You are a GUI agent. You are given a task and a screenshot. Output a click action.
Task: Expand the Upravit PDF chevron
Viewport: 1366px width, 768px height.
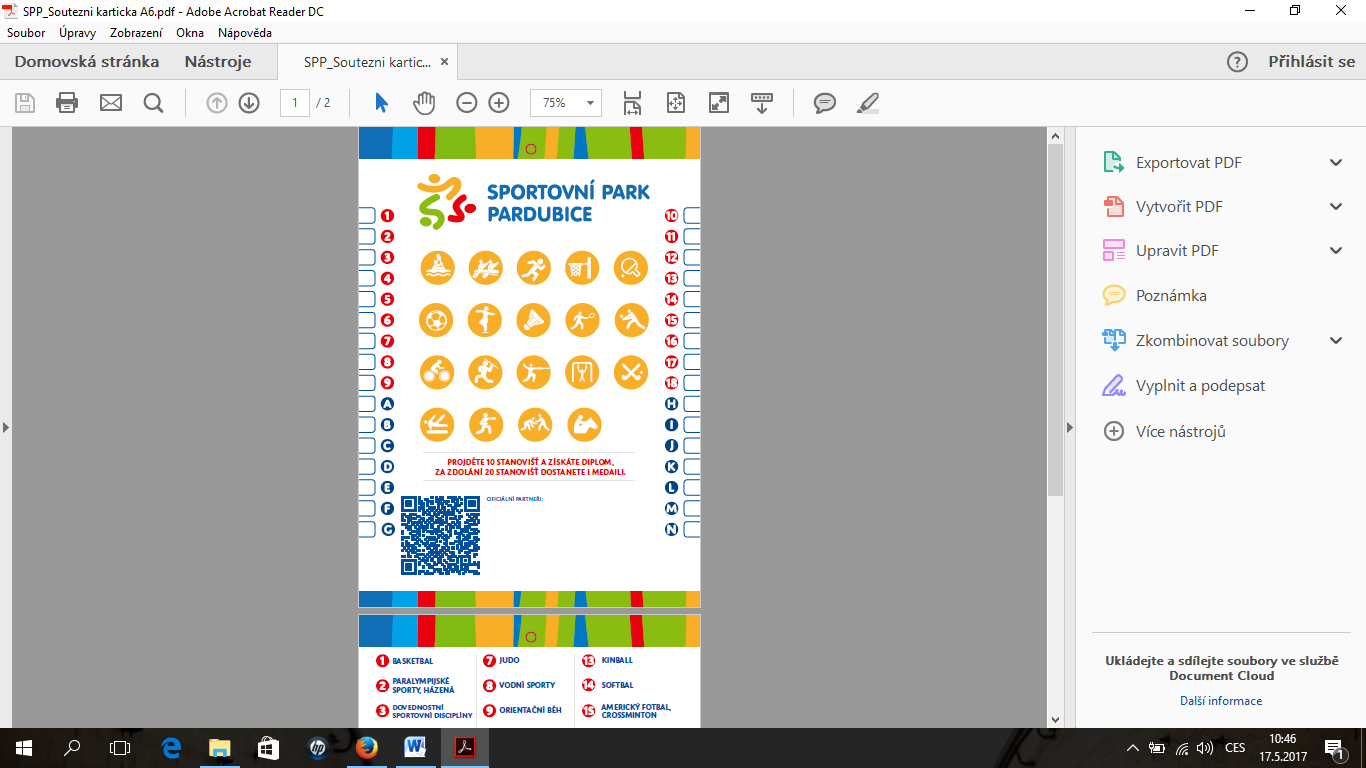coord(1336,250)
